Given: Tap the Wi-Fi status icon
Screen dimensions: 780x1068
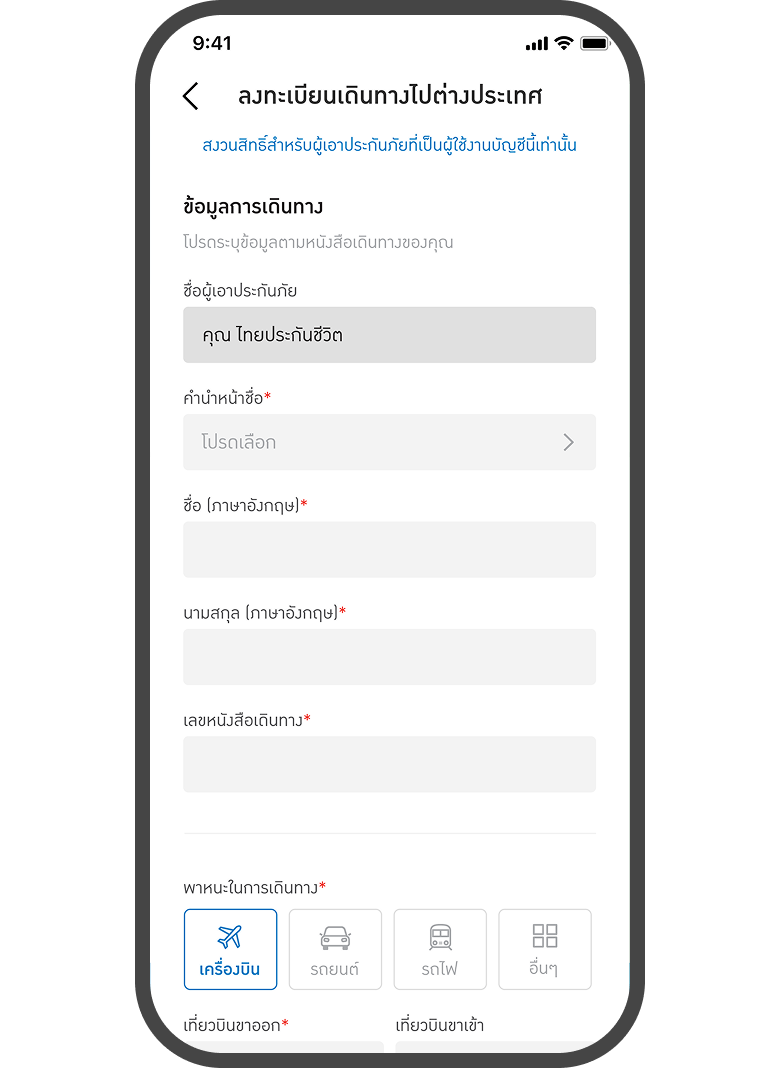Looking at the screenshot, I should pos(564,44).
